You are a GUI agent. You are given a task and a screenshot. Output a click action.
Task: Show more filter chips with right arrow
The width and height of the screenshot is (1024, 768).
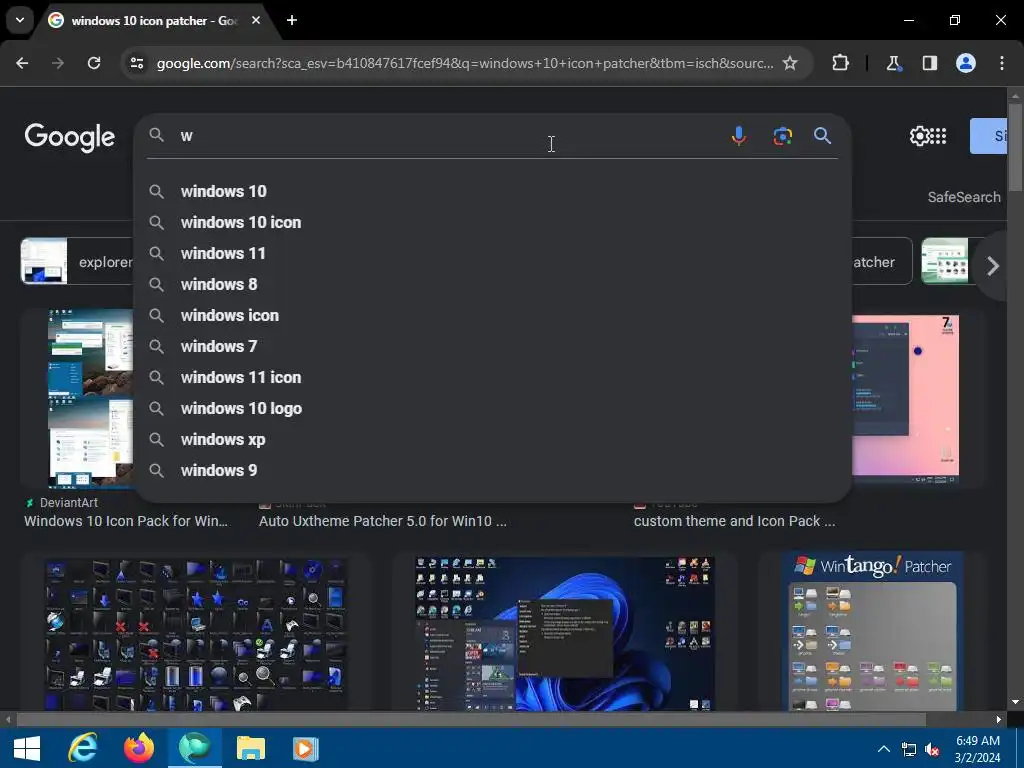click(x=993, y=266)
